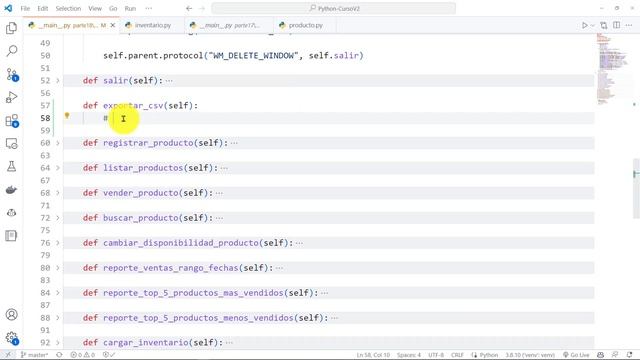Place cursor on exportar_csv function name

pos(133,106)
